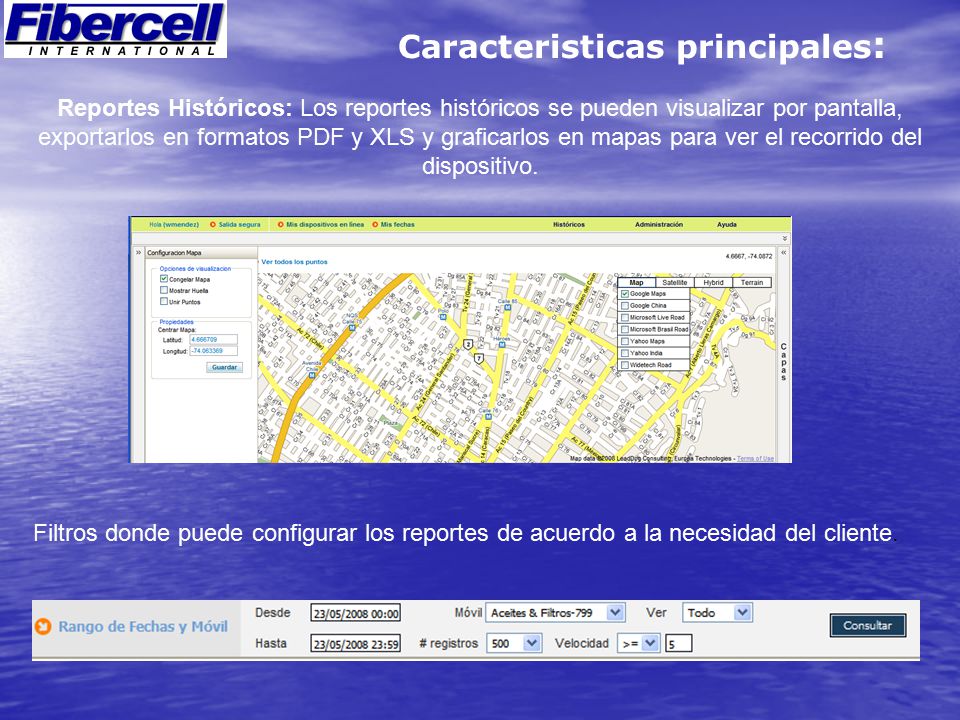Check the Microsoft Live Road layer
This screenshot has height=720, width=960.
(x=625, y=318)
